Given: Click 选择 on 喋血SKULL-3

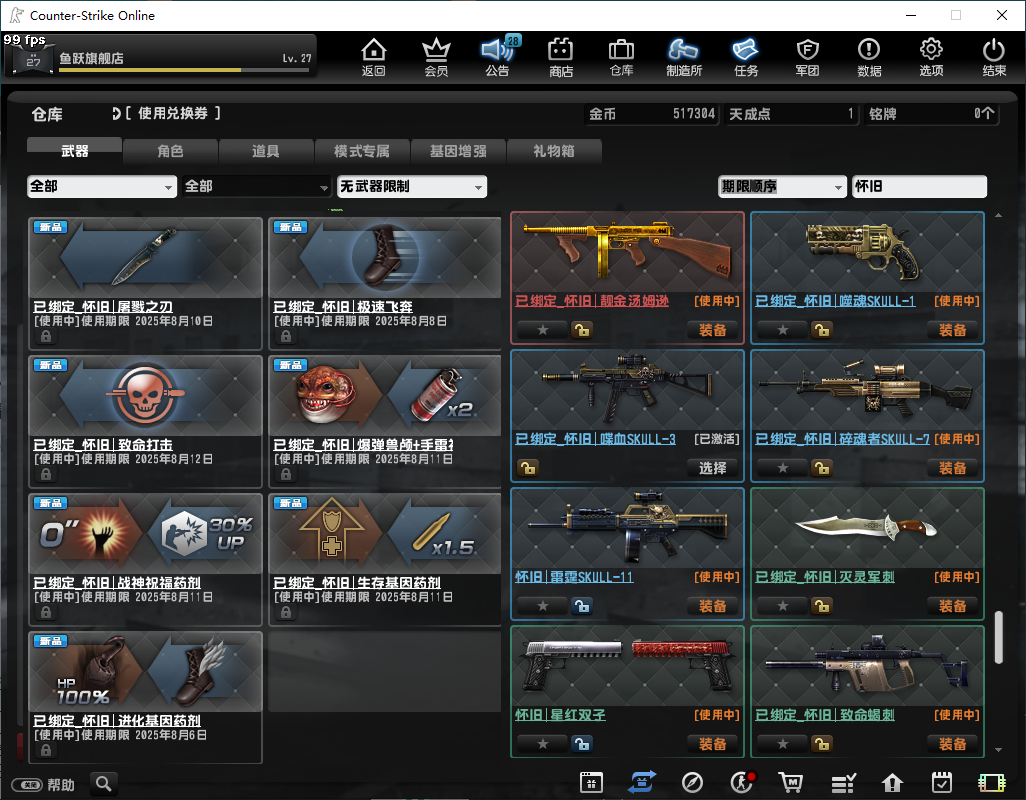Looking at the screenshot, I should pos(712,468).
